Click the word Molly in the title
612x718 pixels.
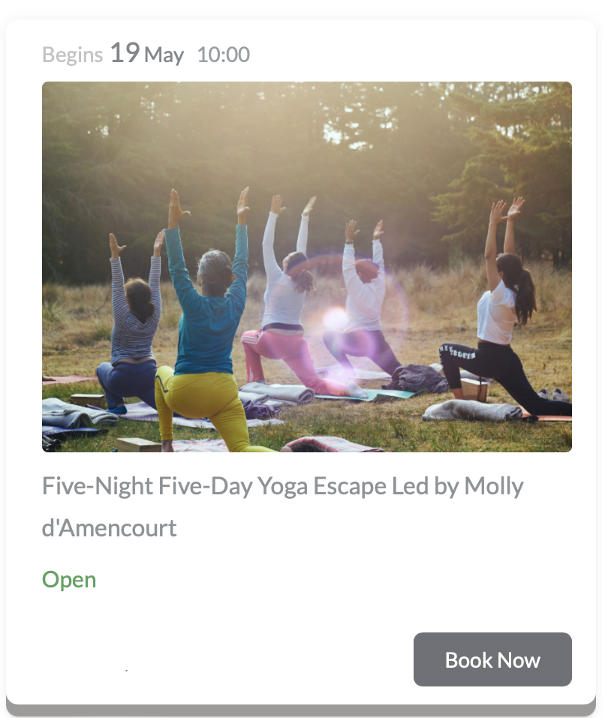[x=494, y=486]
